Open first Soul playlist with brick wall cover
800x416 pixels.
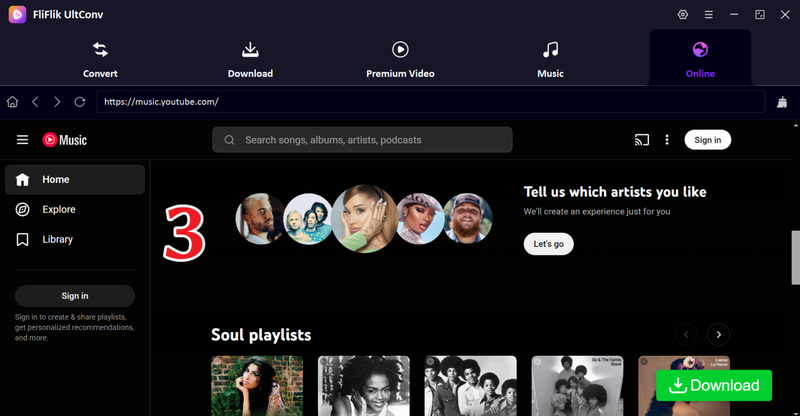257,386
